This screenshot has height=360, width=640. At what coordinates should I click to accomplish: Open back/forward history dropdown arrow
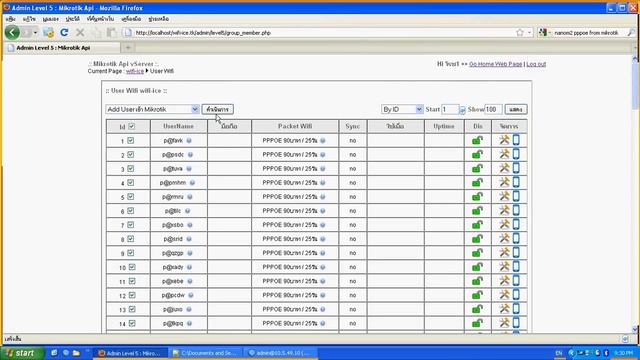tap(35, 32)
